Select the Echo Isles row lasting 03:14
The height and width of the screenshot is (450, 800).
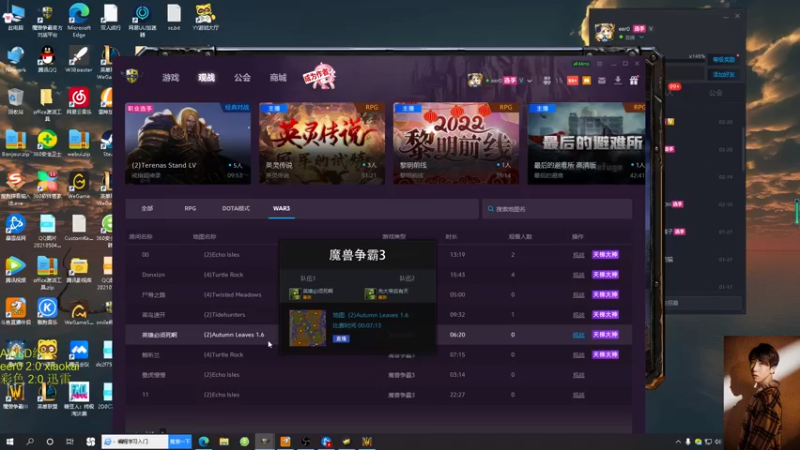pyautogui.click(x=379, y=375)
